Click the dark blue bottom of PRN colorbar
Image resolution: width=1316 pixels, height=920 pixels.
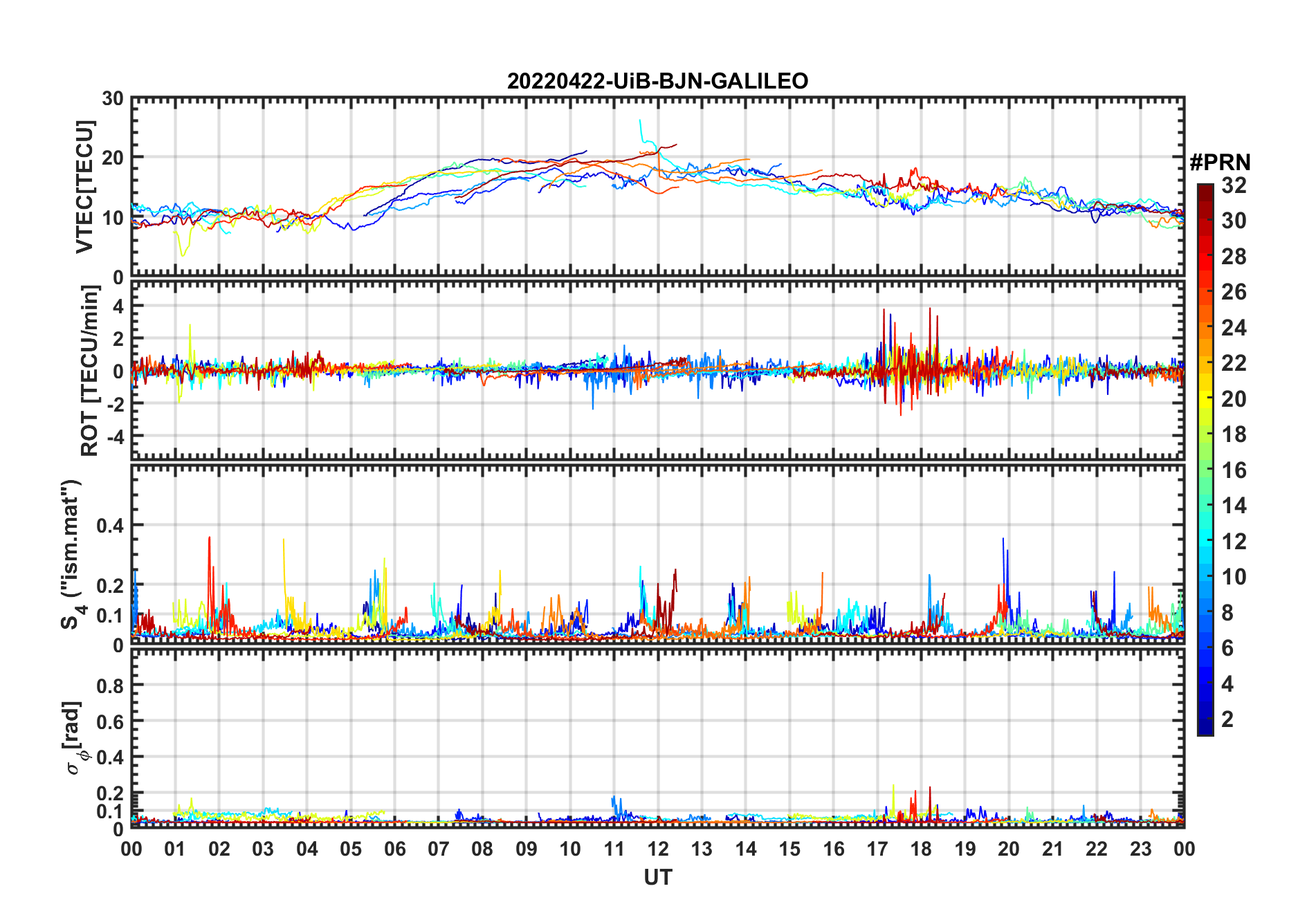(1205, 726)
